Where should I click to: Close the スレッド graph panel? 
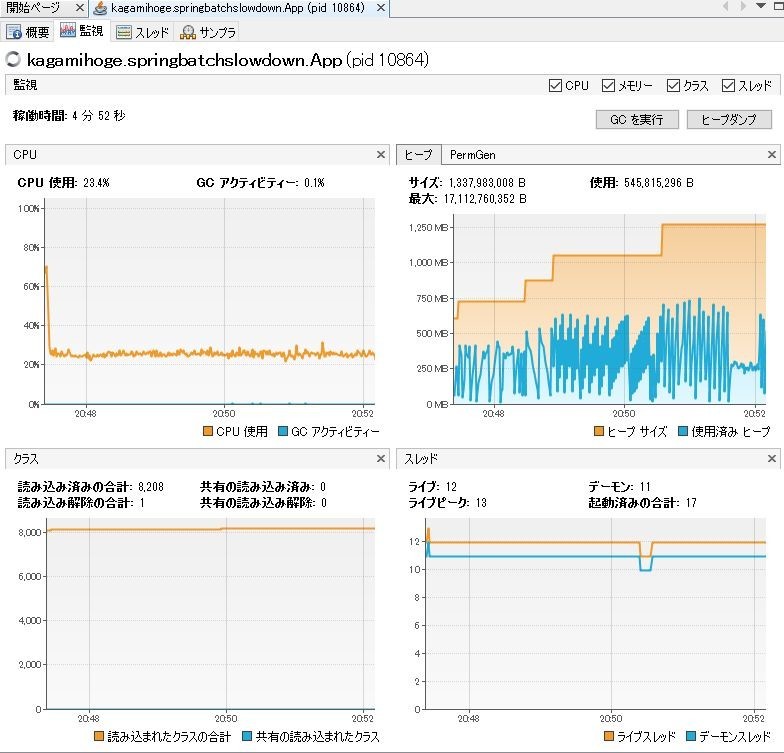click(772, 458)
